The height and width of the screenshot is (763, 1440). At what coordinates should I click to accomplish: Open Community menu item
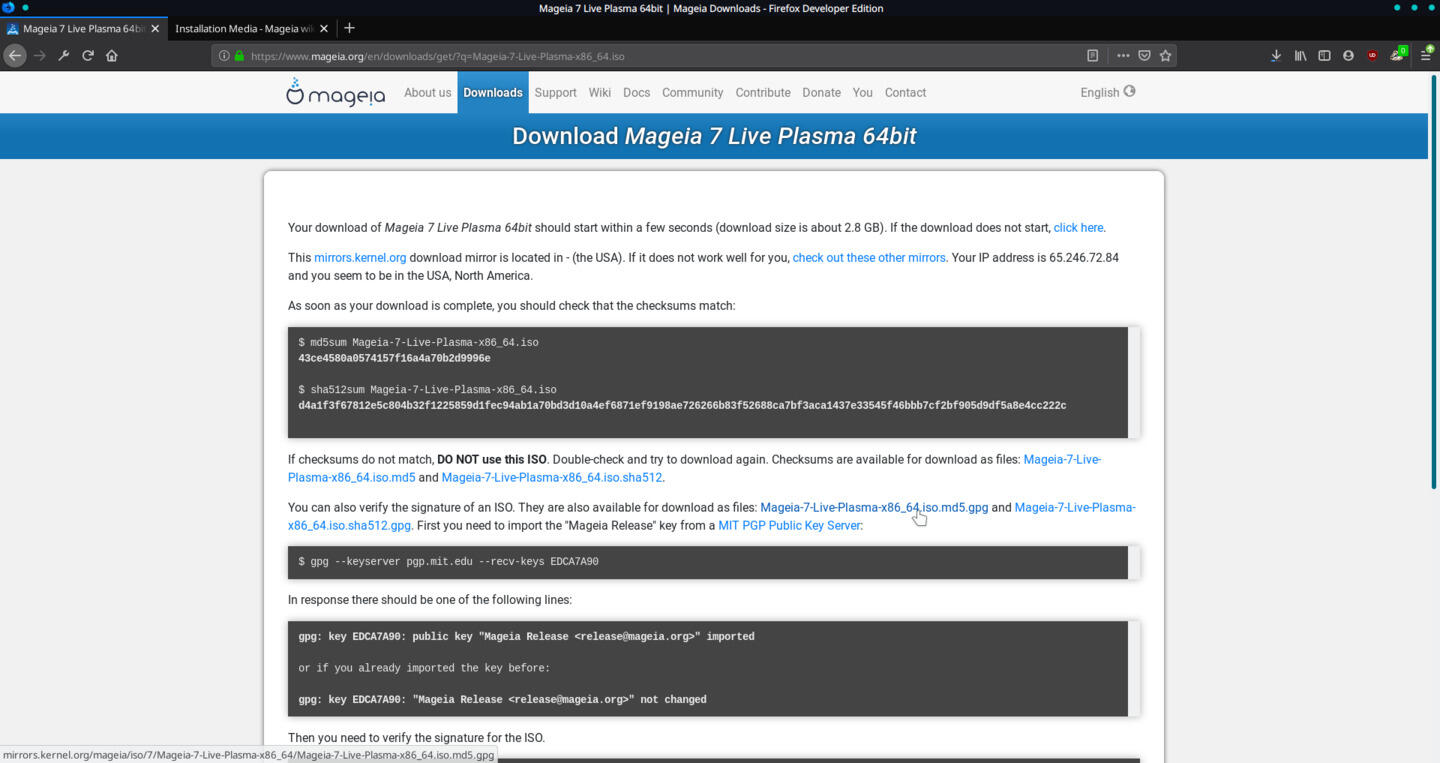pos(692,92)
